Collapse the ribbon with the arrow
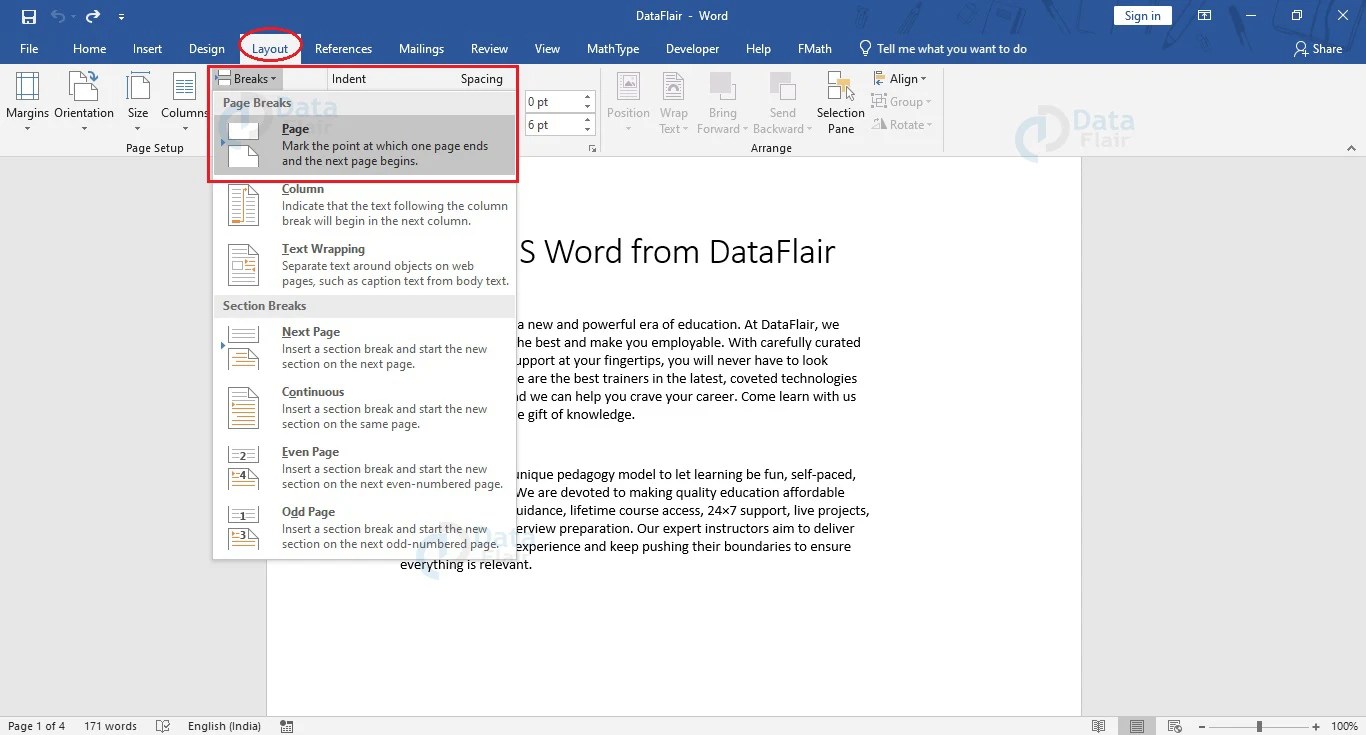1366x735 pixels. (x=1351, y=148)
